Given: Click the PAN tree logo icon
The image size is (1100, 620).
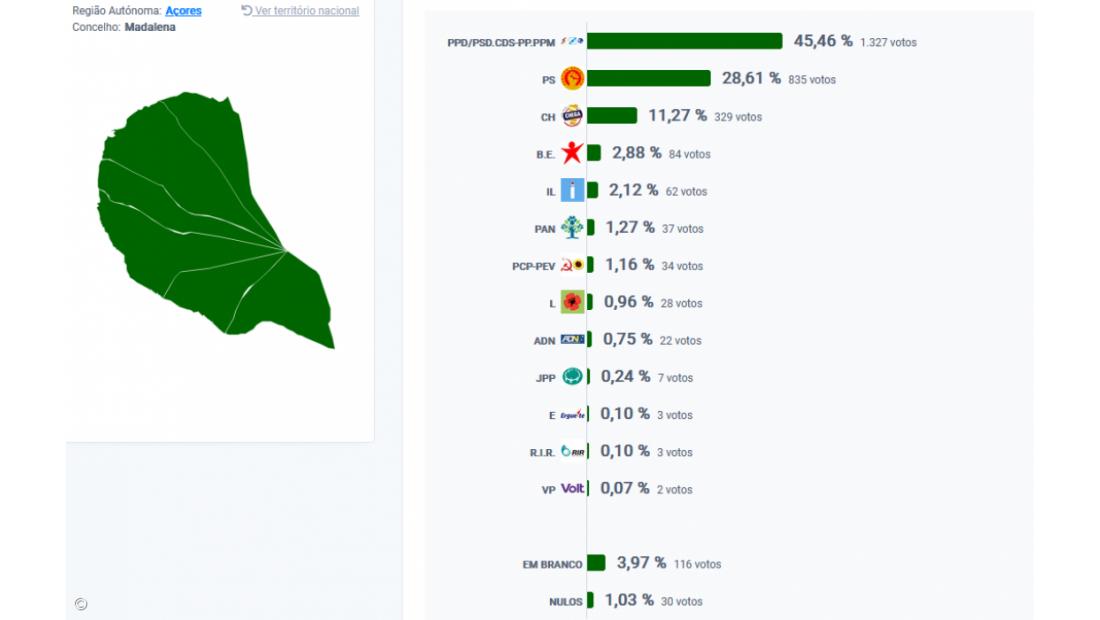Looking at the screenshot, I should (572, 228).
